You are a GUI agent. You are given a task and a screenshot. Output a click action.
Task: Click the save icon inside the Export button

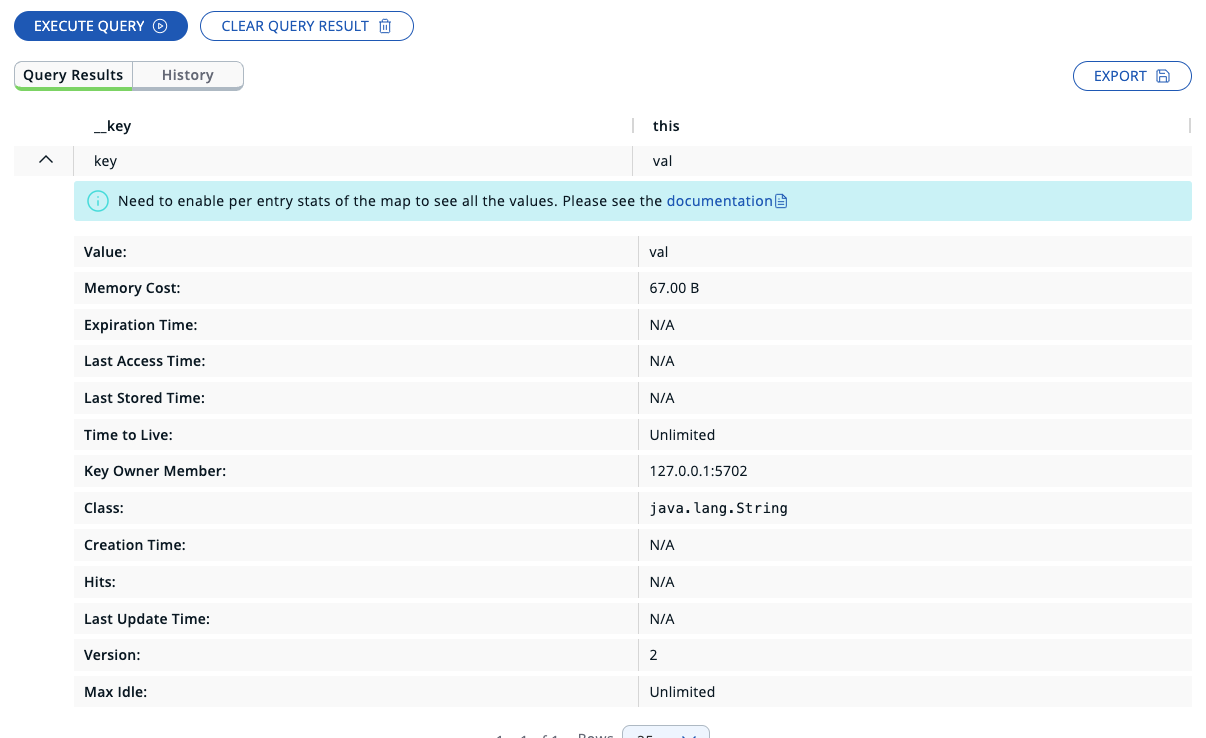tap(1162, 75)
